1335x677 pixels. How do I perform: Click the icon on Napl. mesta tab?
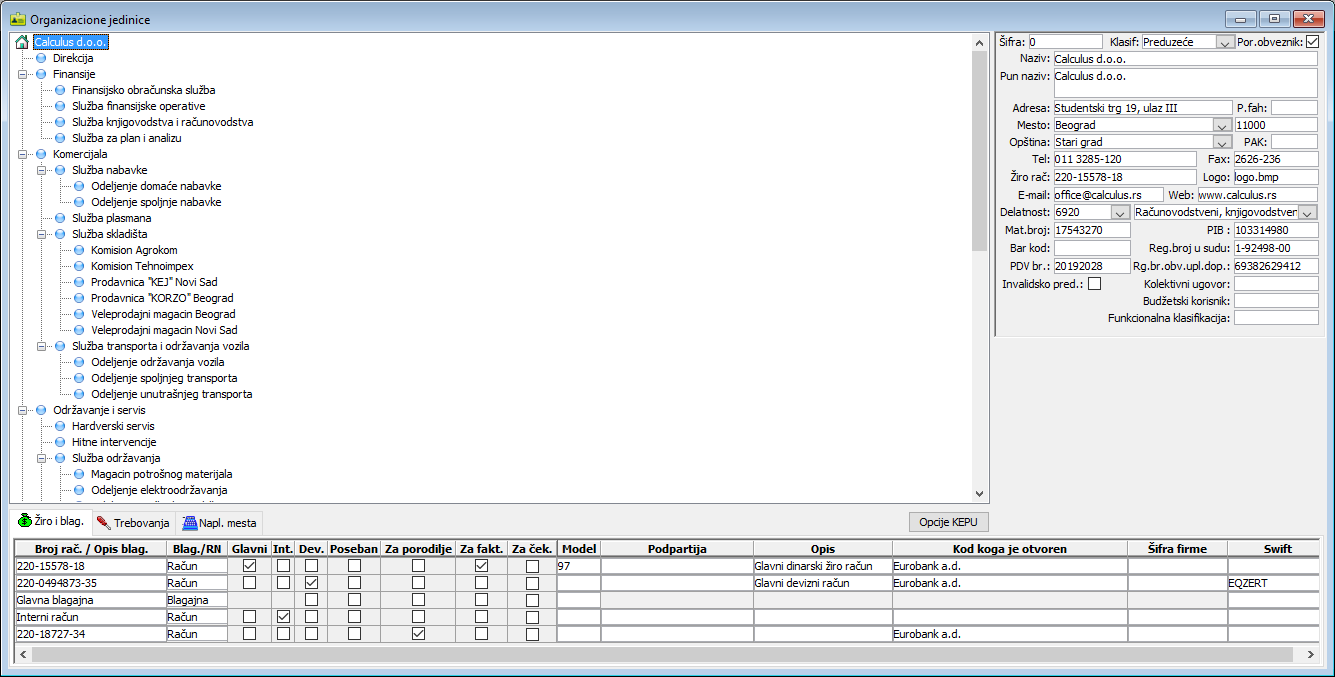coord(188,522)
